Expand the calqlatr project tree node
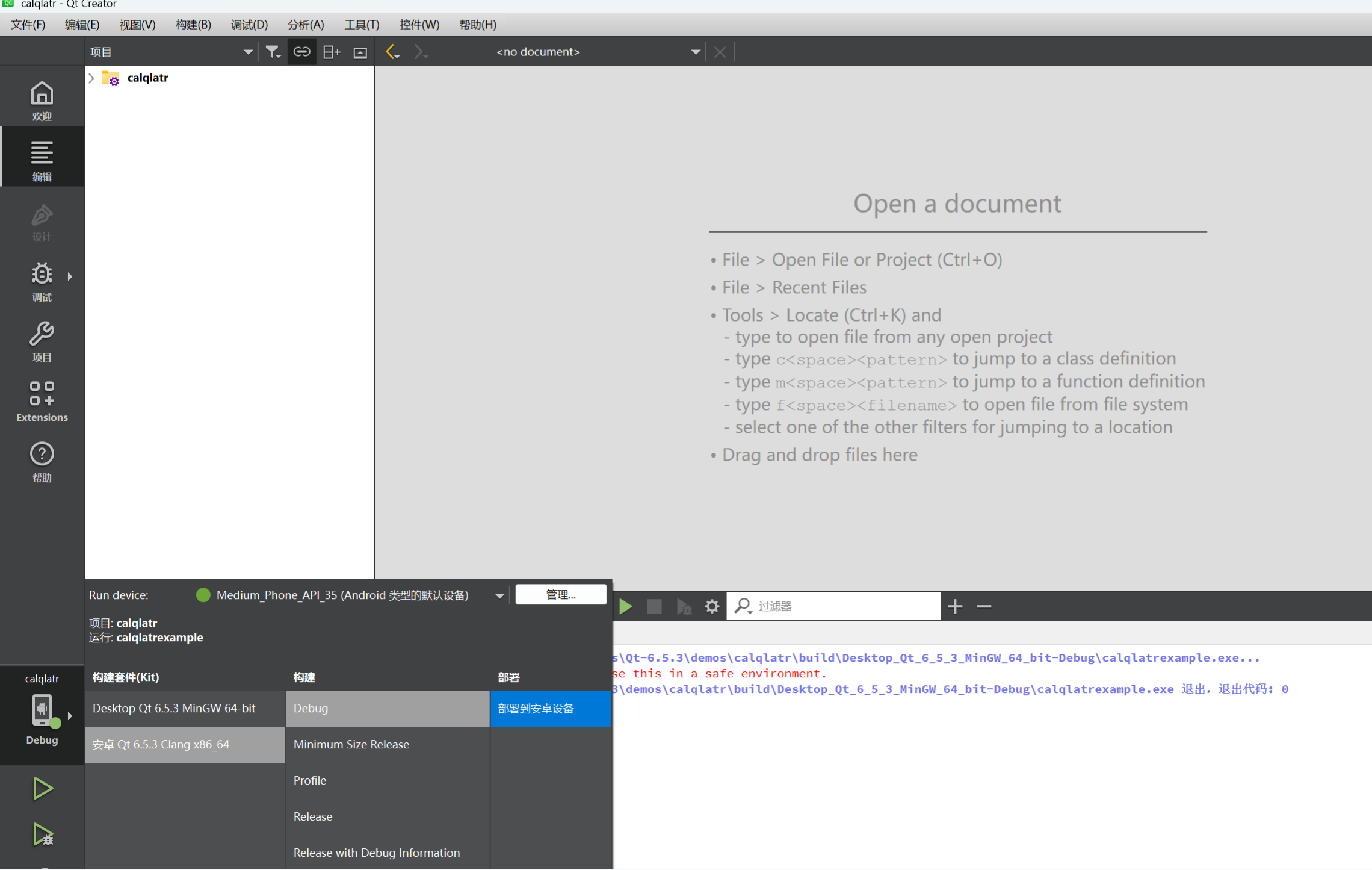Image resolution: width=1372 pixels, height=870 pixels. coord(91,78)
